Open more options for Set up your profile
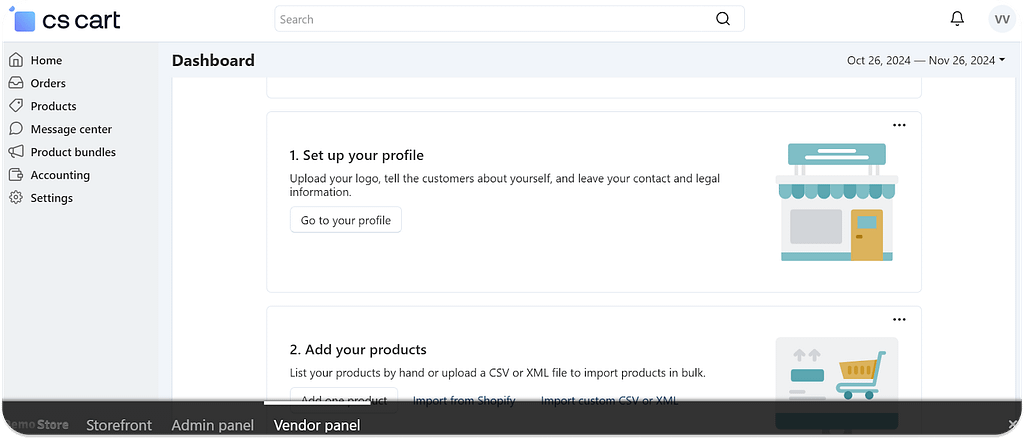This screenshot has width=1024, height=439. pyautogui.click(x=899, y=125)
